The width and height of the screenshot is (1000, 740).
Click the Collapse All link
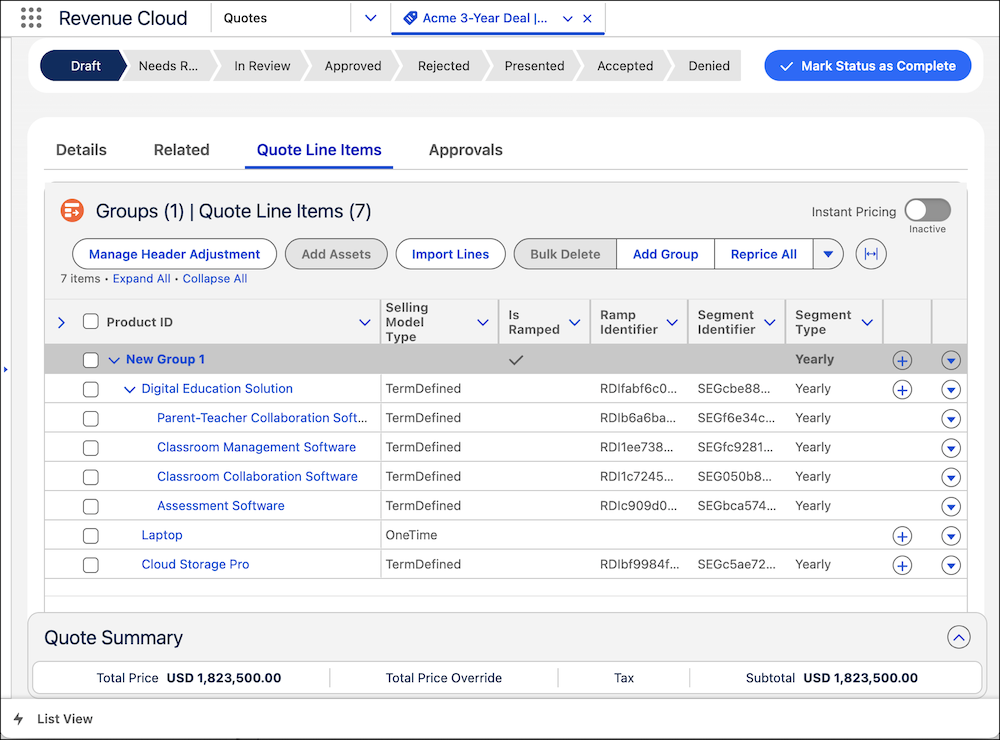(x=215, y=279)
